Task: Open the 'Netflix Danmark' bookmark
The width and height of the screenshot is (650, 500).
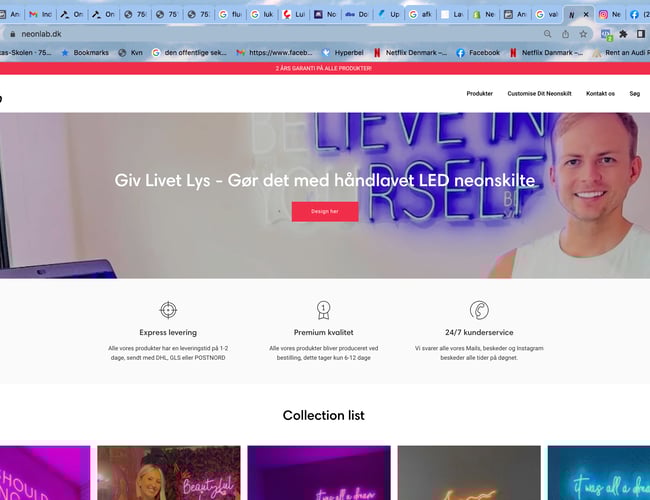Action: 546,53
